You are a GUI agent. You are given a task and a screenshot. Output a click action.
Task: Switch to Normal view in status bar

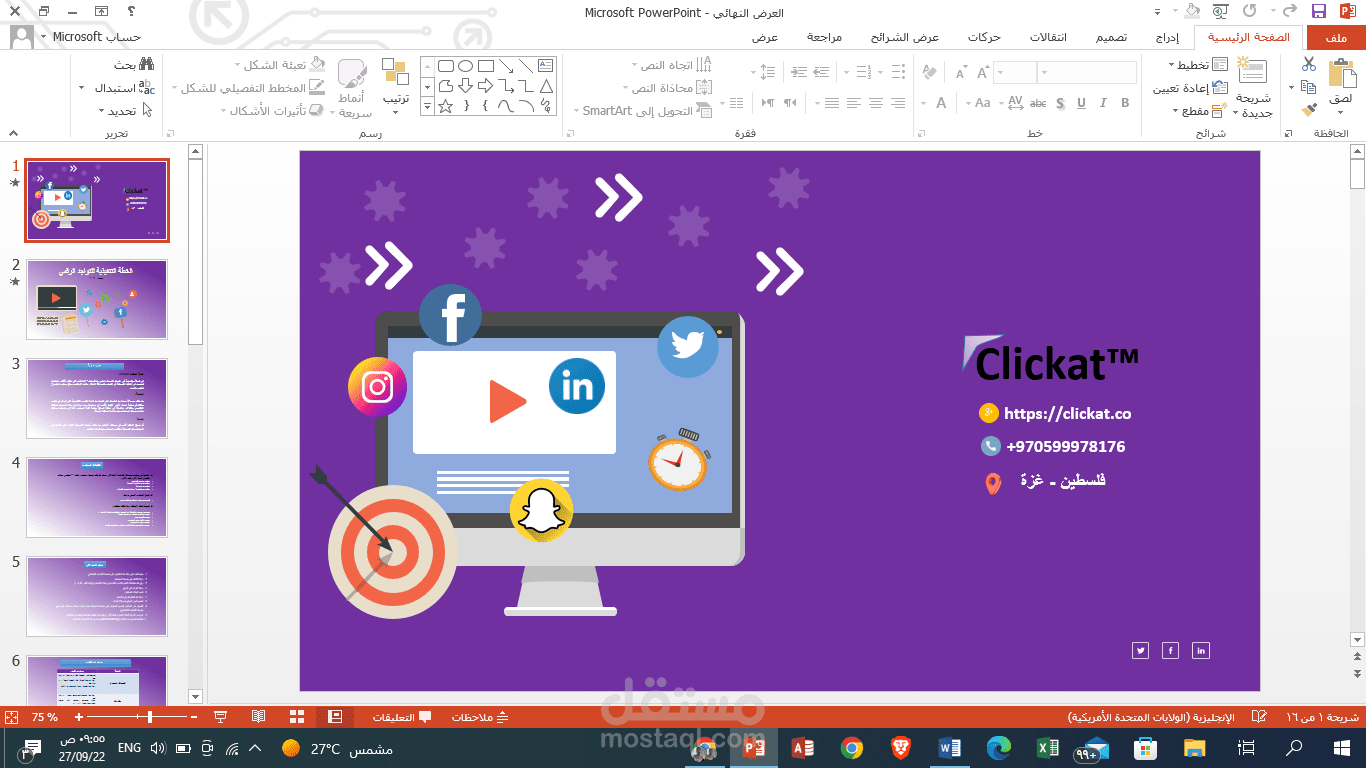(x=336, y=717)
